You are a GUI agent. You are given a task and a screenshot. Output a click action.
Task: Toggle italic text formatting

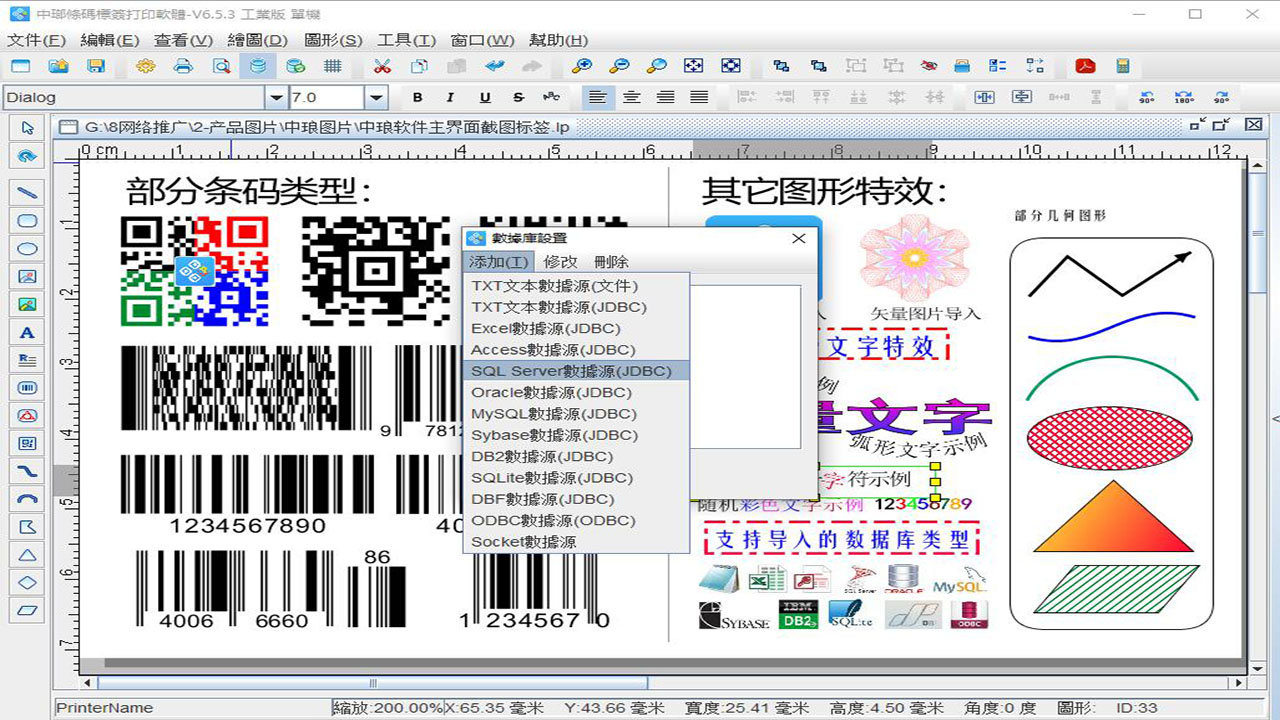[451, 98]
